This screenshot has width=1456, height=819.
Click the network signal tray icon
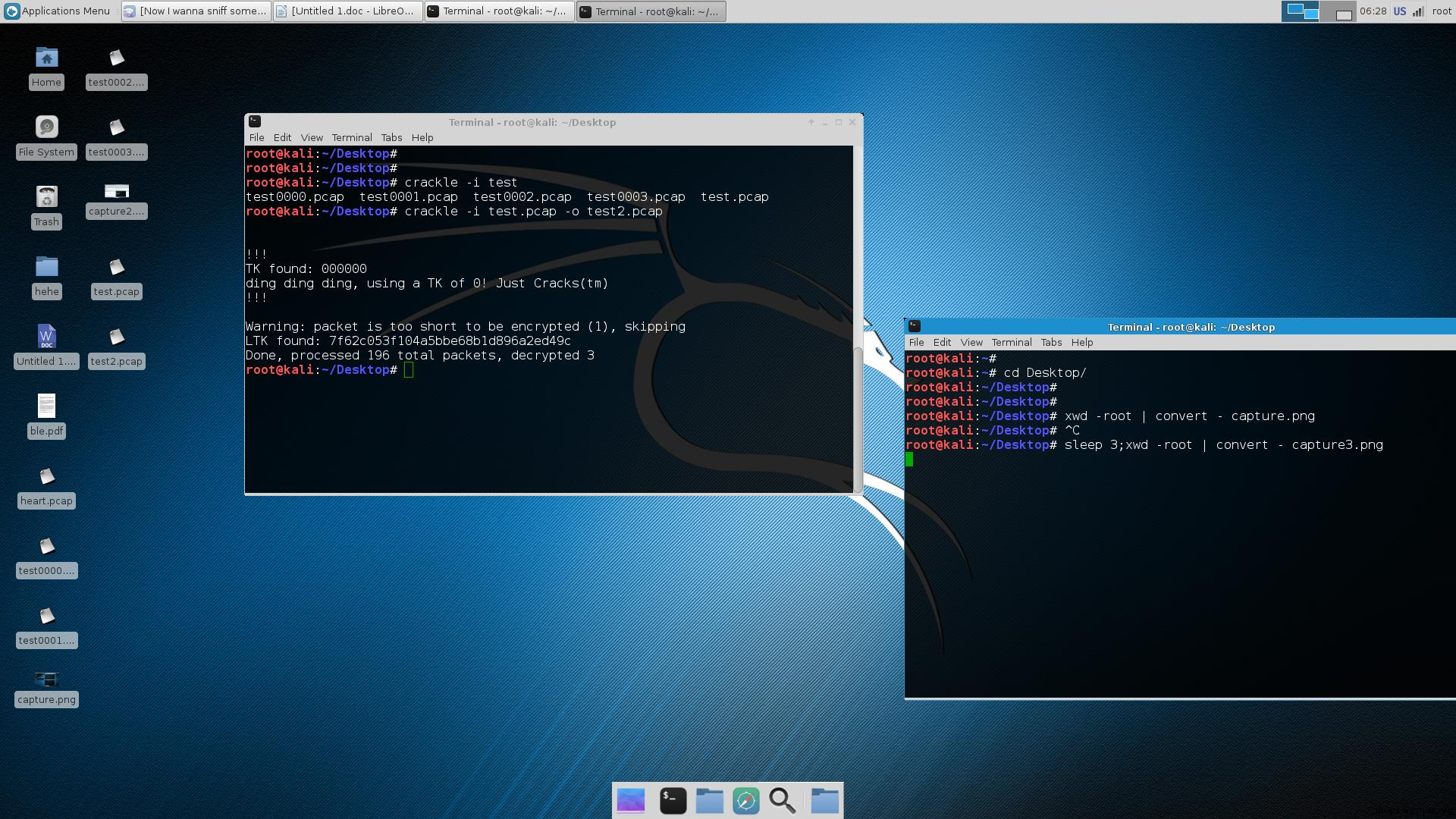pos(1417,11)
